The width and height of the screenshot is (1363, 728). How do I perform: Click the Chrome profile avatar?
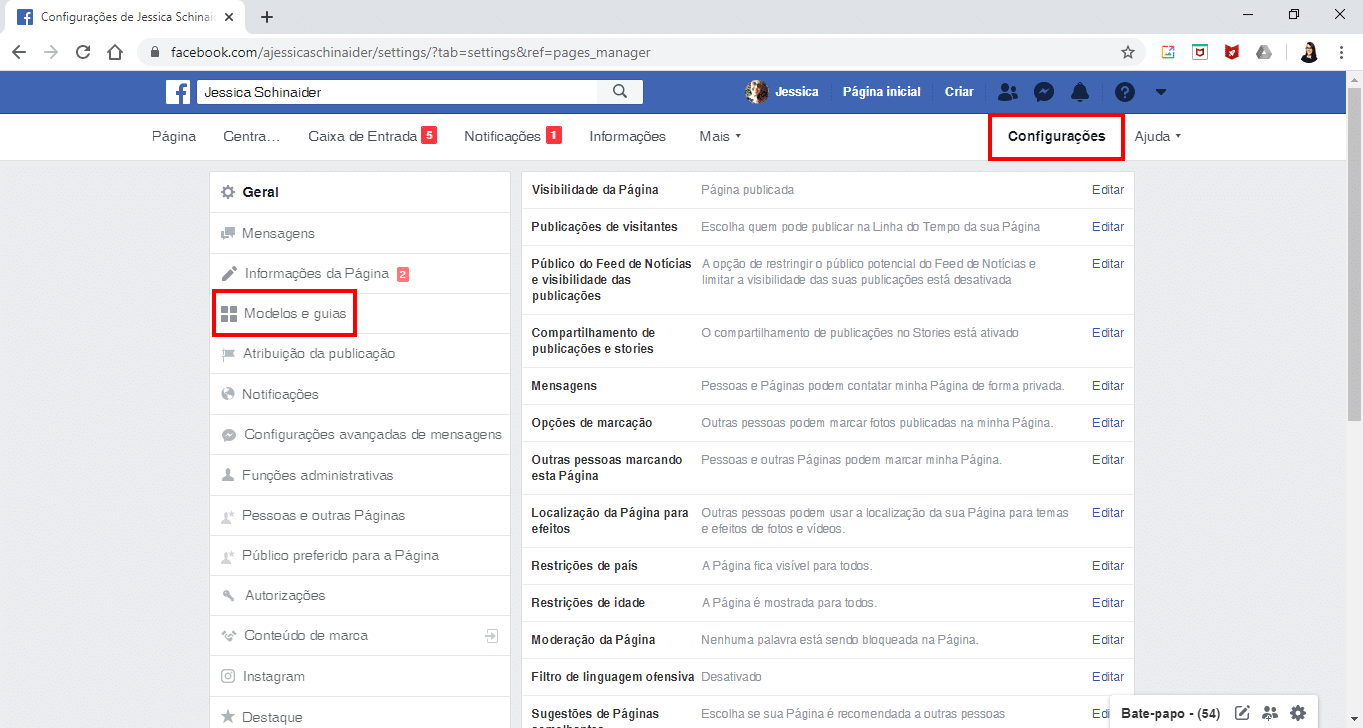pyautogui.click(x=1309, y=52)
